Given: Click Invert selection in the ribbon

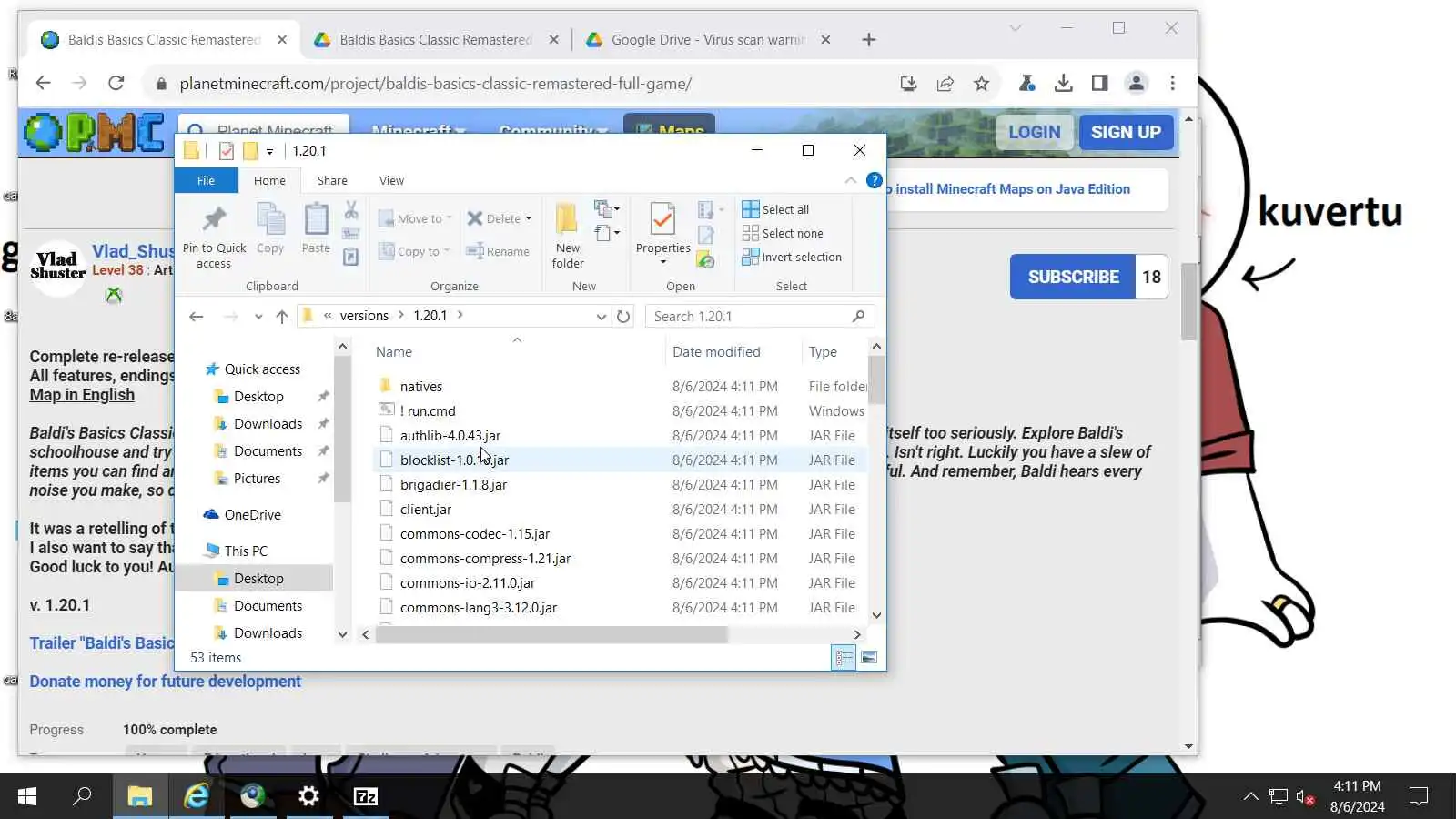Looking at the screenshot, I should pyautogui.click(x=792, y=257).
